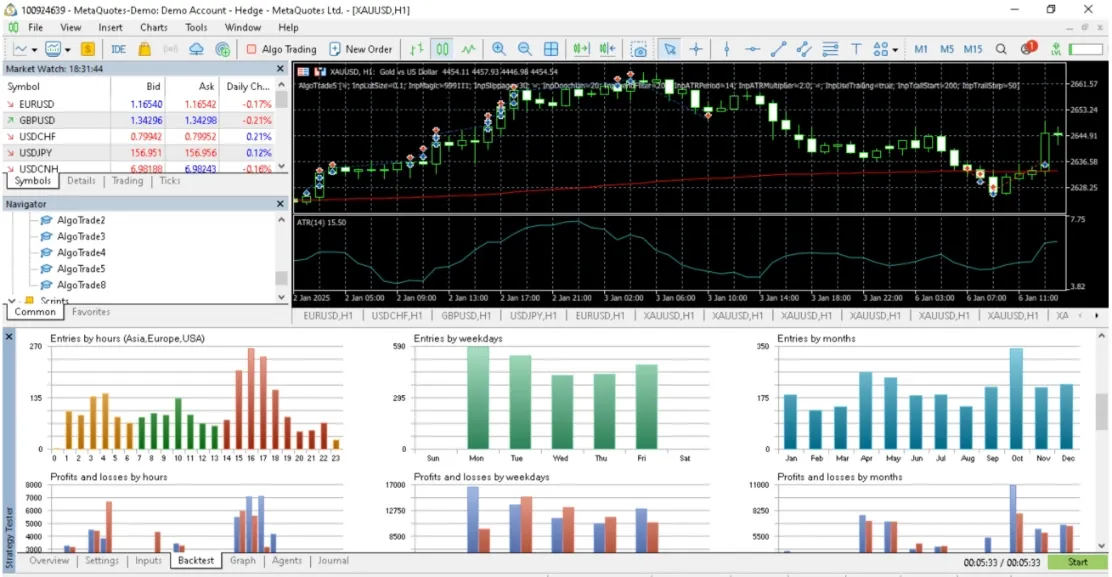Switch the timeframe to M15
The height and width of the screenshot is (577, 1112).
(973, 49)
